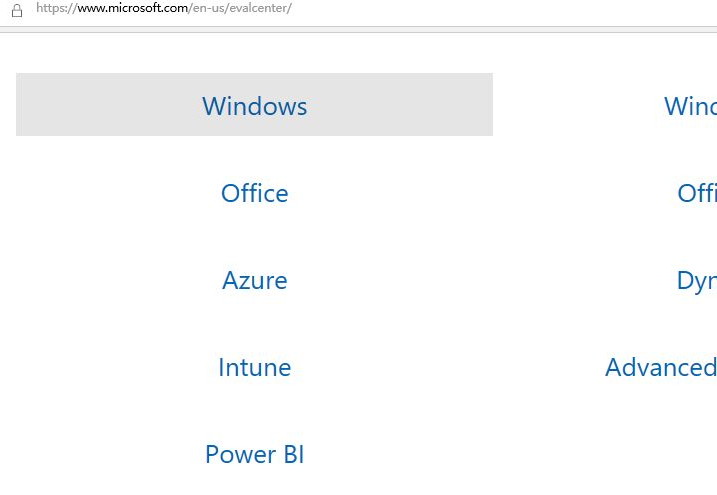This screenshot has height=495, width=717.
Task: Click the cut-off "Offi" link in right column
Action: pos(697,193)
